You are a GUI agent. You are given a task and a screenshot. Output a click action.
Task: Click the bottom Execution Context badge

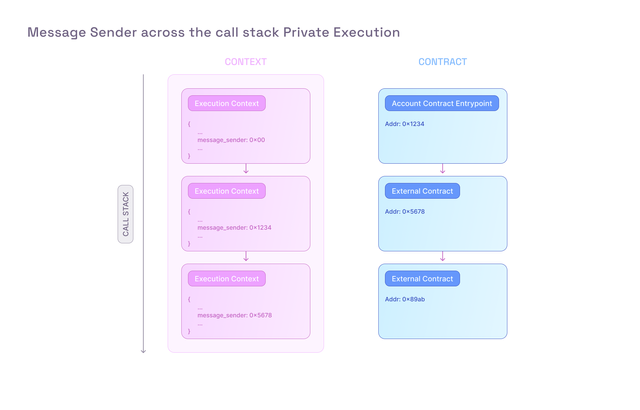227,279
